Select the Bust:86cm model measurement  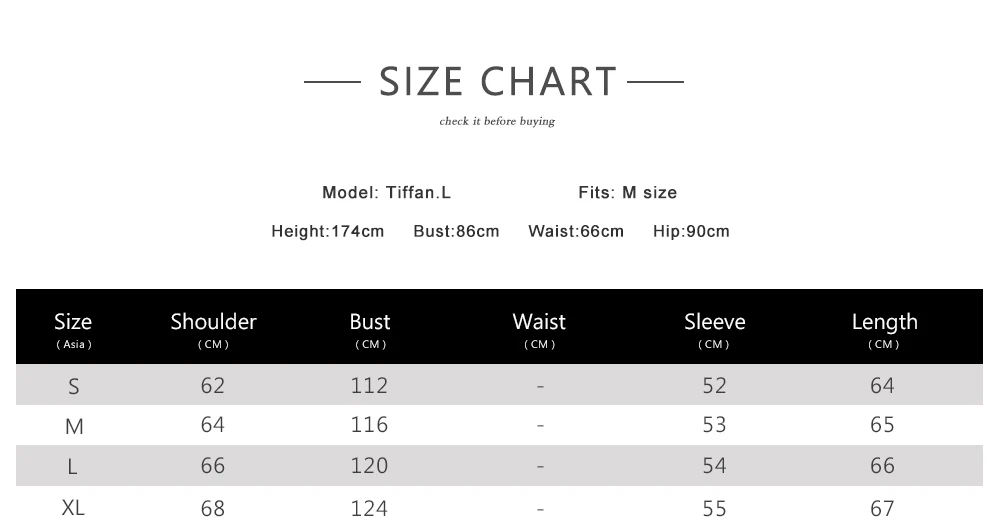click(x=456, y=231)
